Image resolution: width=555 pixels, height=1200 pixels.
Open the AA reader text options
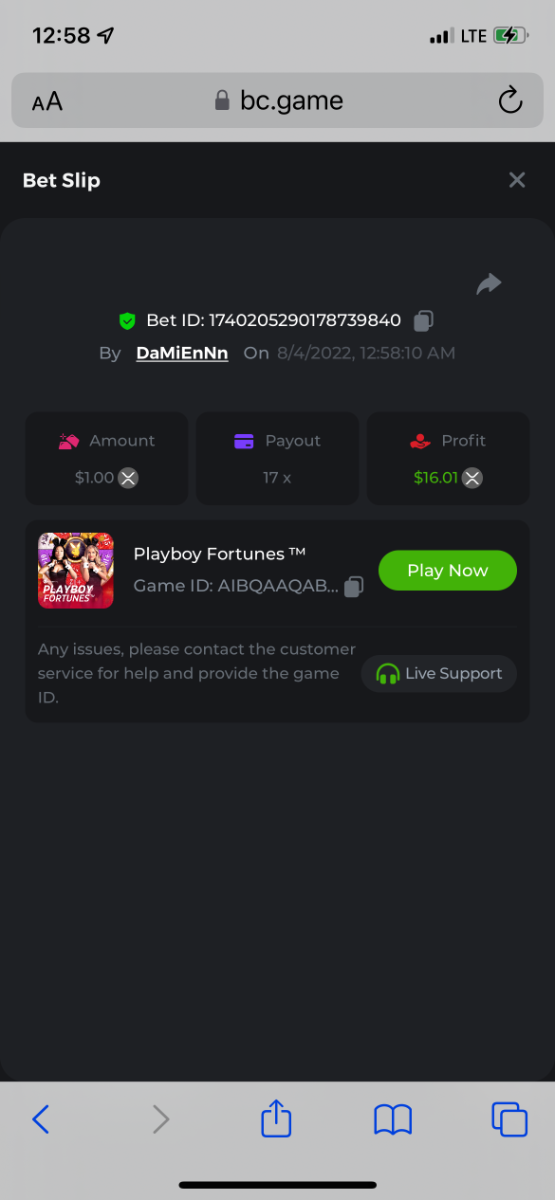click(x=47, y=101)
